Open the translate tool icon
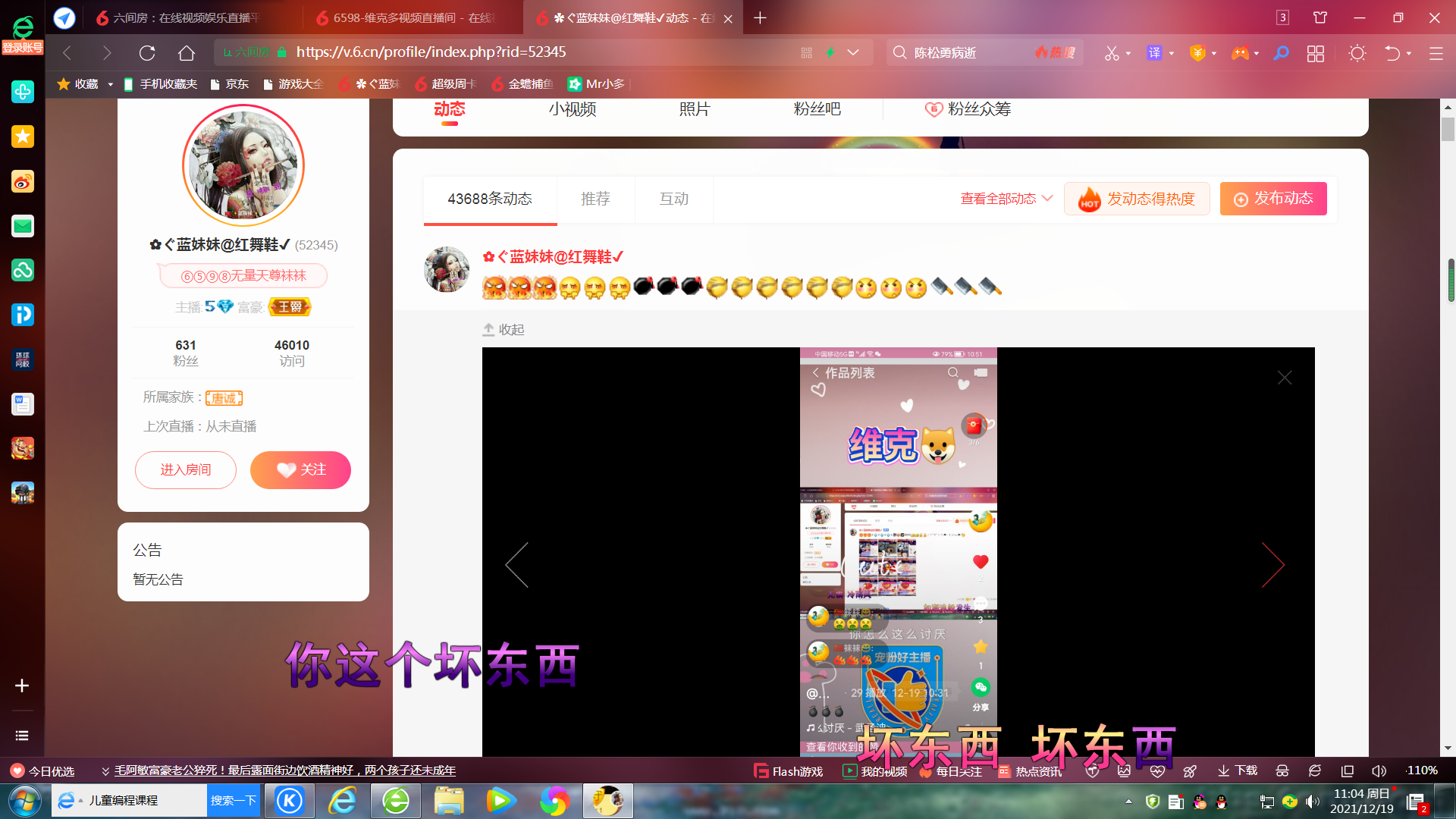 pyautogui.click(x=1154, y=53)
